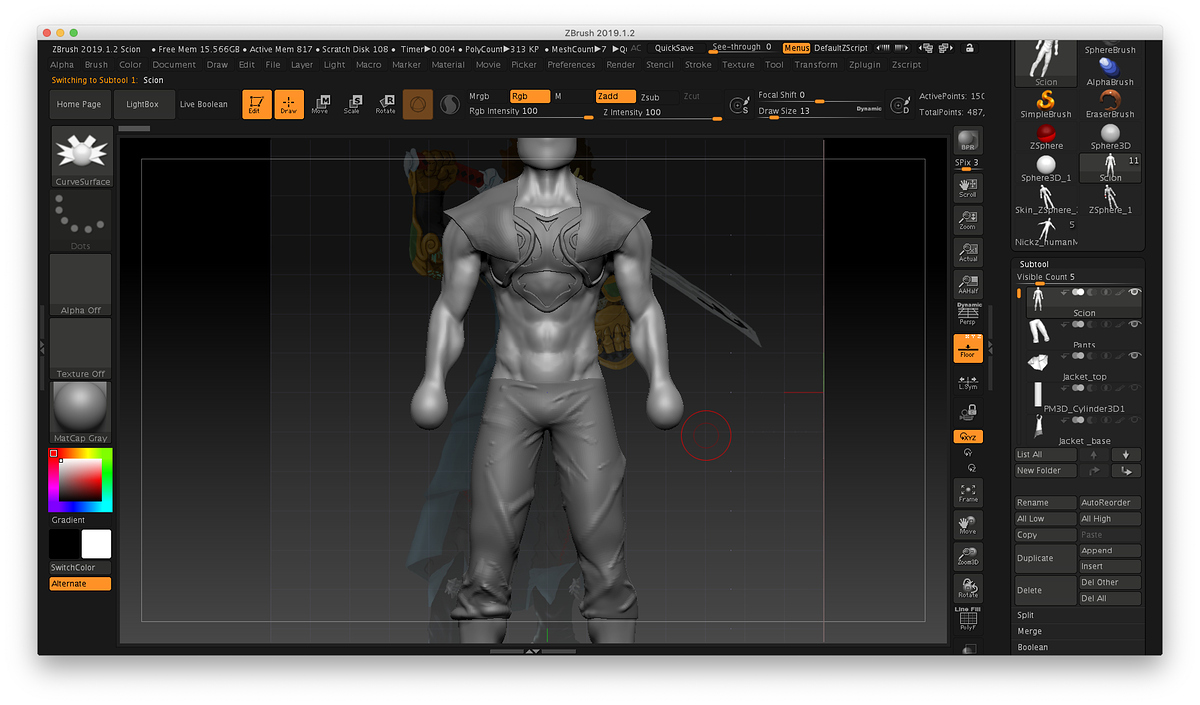Open the Alpha menu
This screenshot has width=1200, height=705.
pyautogui.click(x=62, y=65)
